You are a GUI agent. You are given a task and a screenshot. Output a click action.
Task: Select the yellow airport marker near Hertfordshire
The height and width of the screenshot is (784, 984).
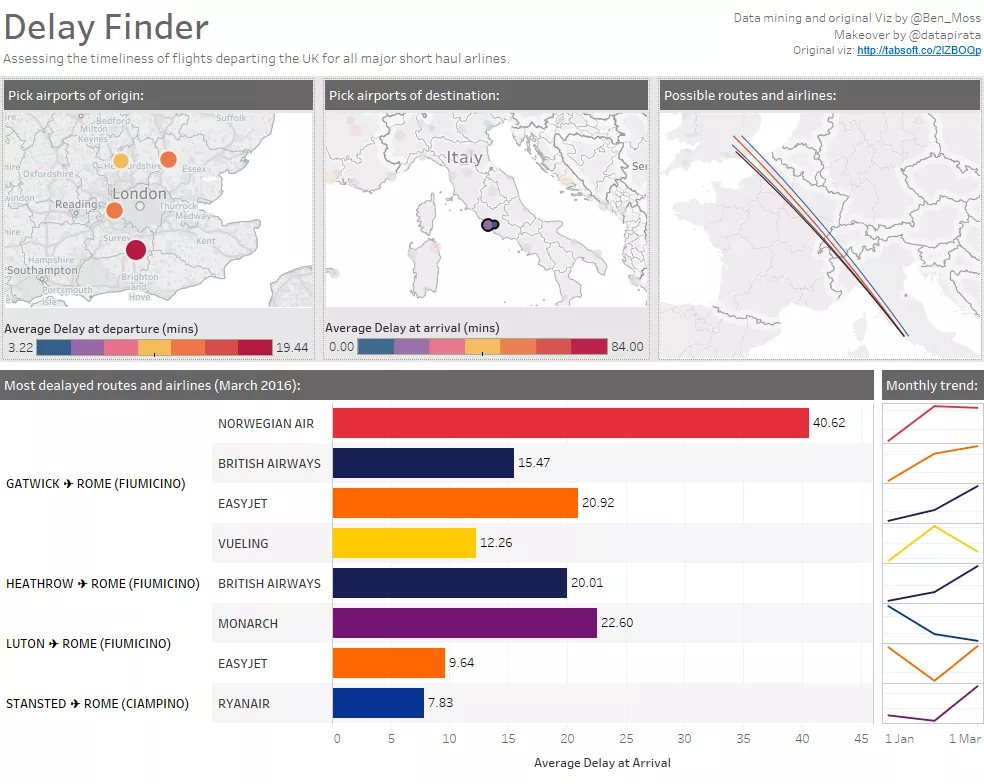pyautogui.click(x=120, y=161)
